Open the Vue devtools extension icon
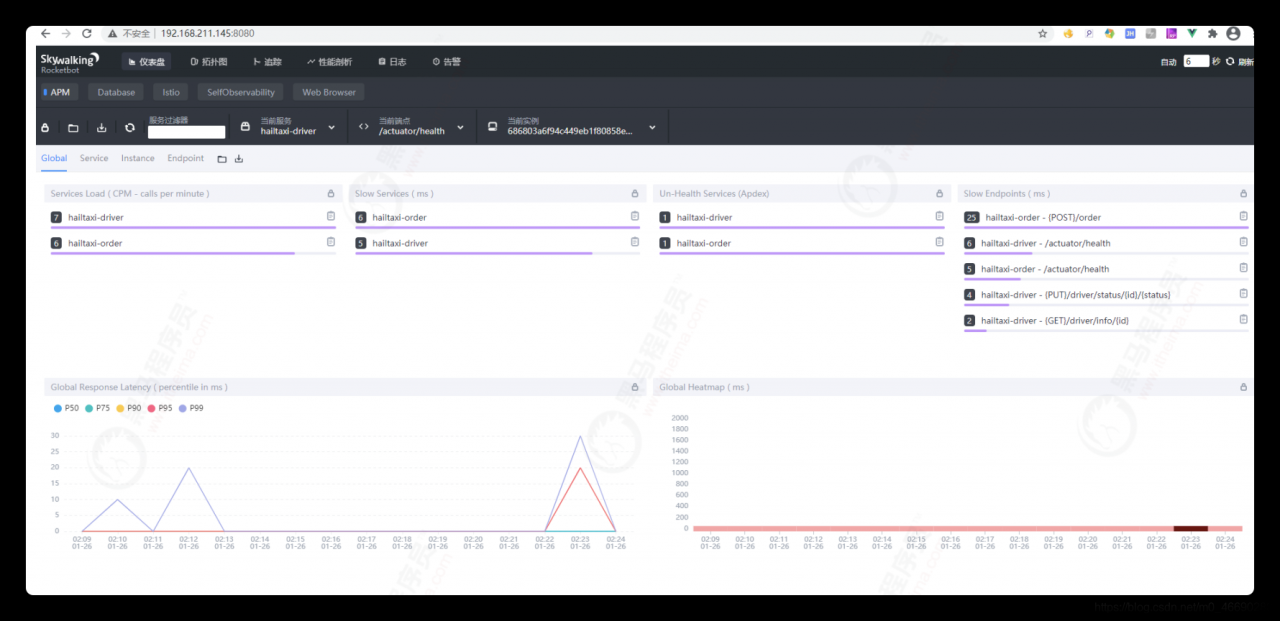 [1192, 33]
